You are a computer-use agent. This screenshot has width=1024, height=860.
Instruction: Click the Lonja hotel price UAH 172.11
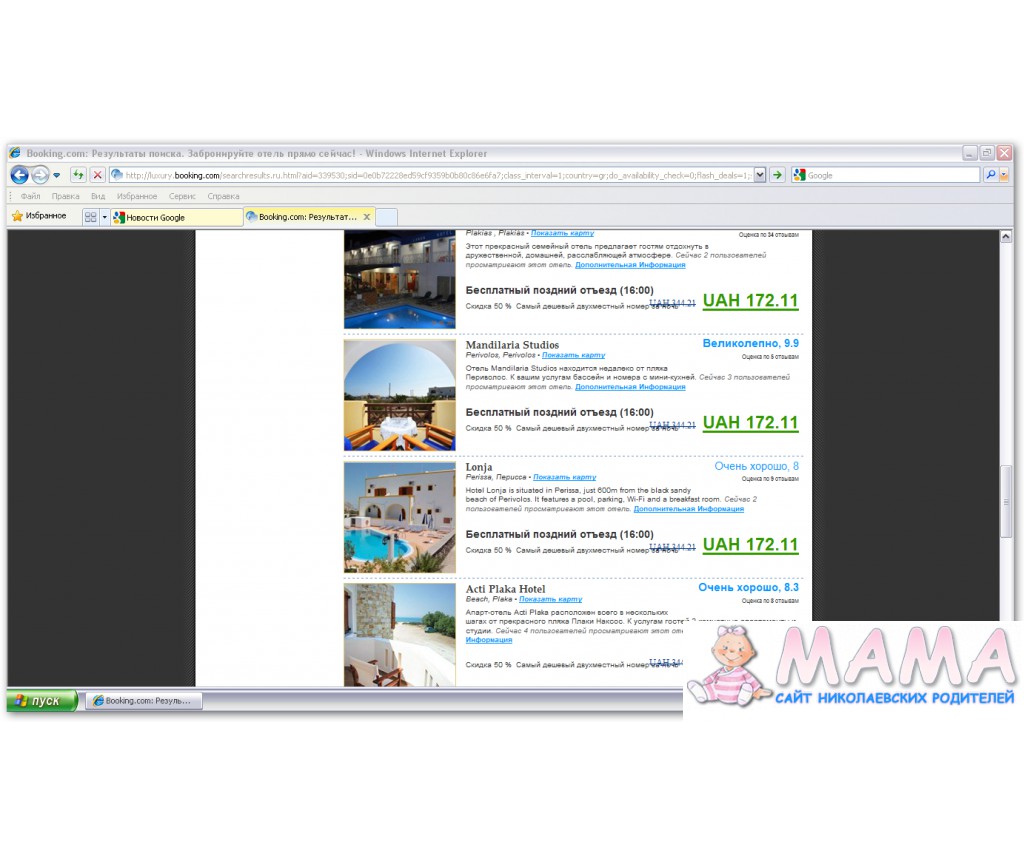[x=750, y=545]
